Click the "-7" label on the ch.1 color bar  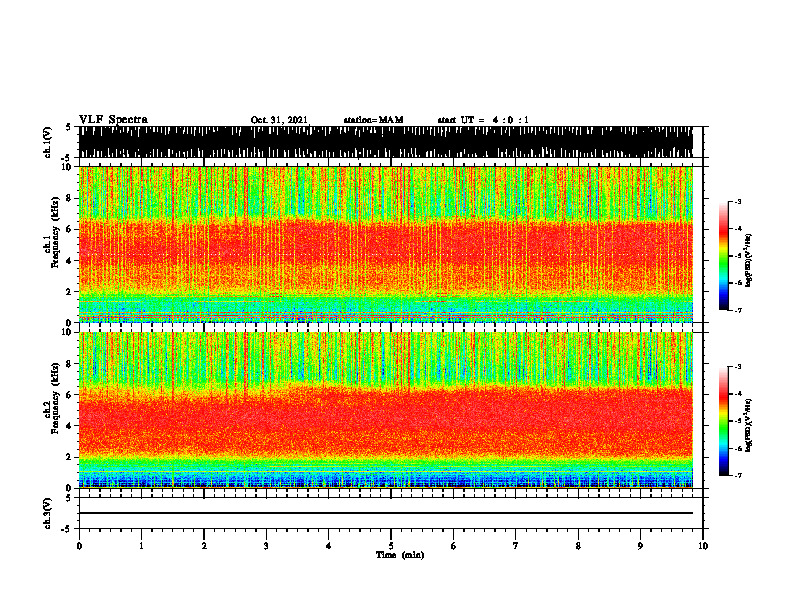(738, 310)
